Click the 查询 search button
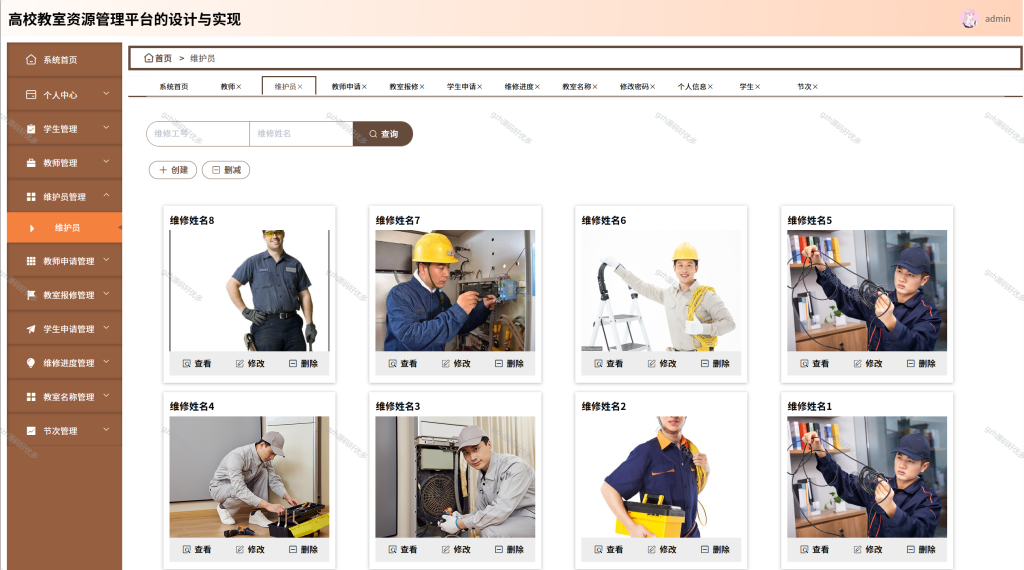This screenshot has width=1024, height=570. [383, 134]
